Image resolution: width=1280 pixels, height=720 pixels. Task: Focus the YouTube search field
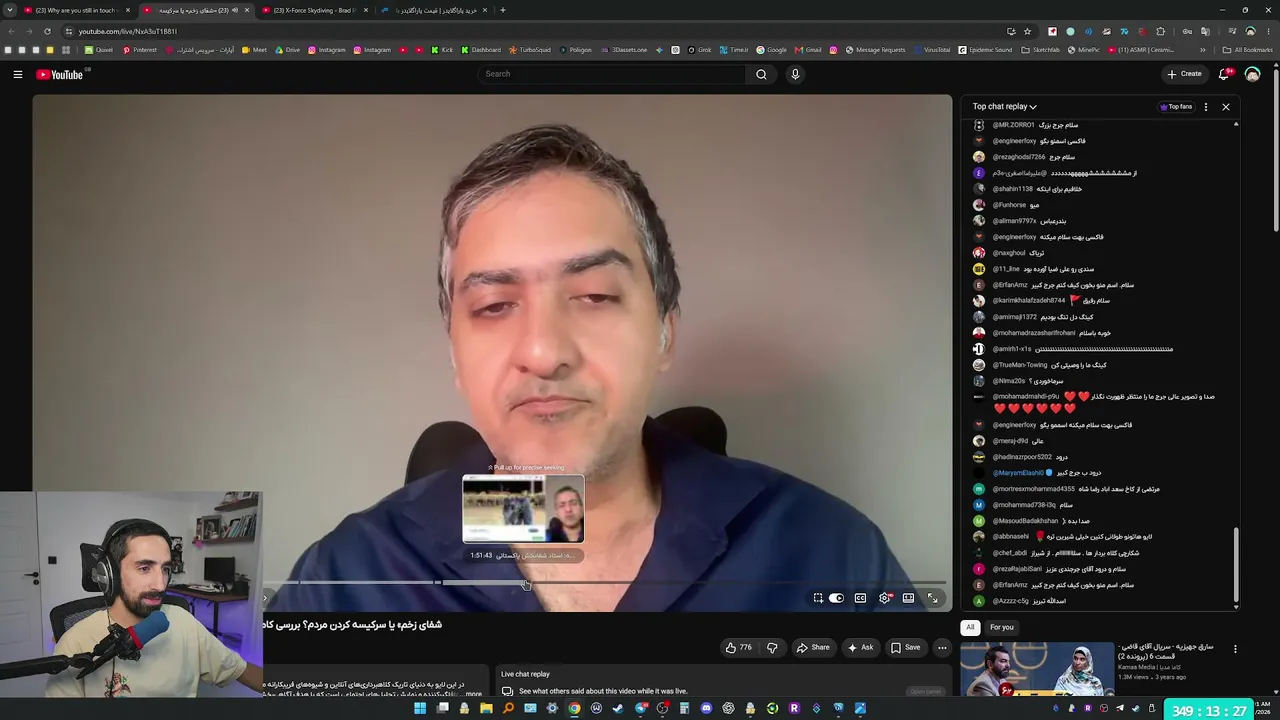pyautogui.click(x=611, y=74)
